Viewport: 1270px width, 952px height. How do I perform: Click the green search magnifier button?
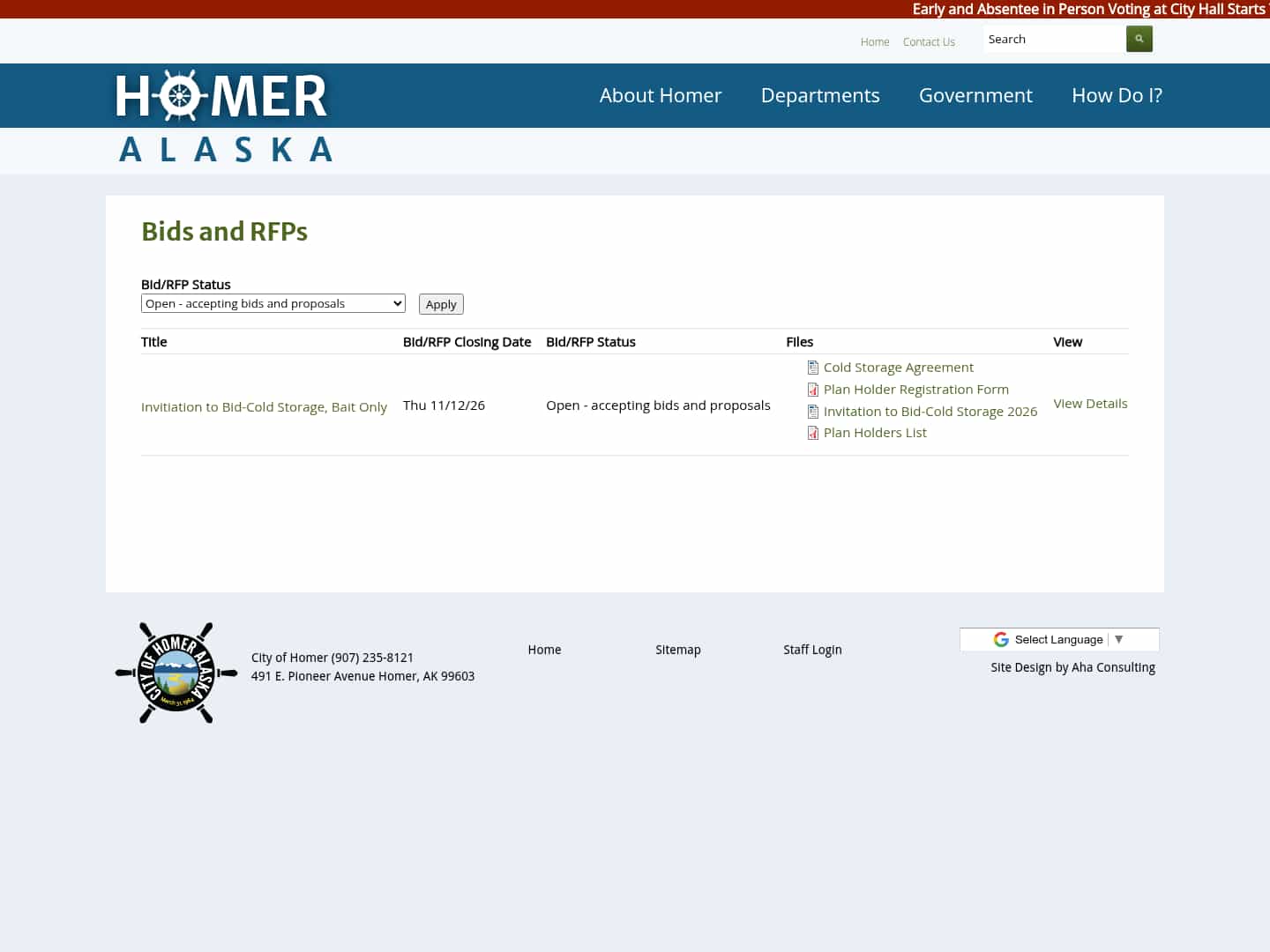[x=1139, y=39]
